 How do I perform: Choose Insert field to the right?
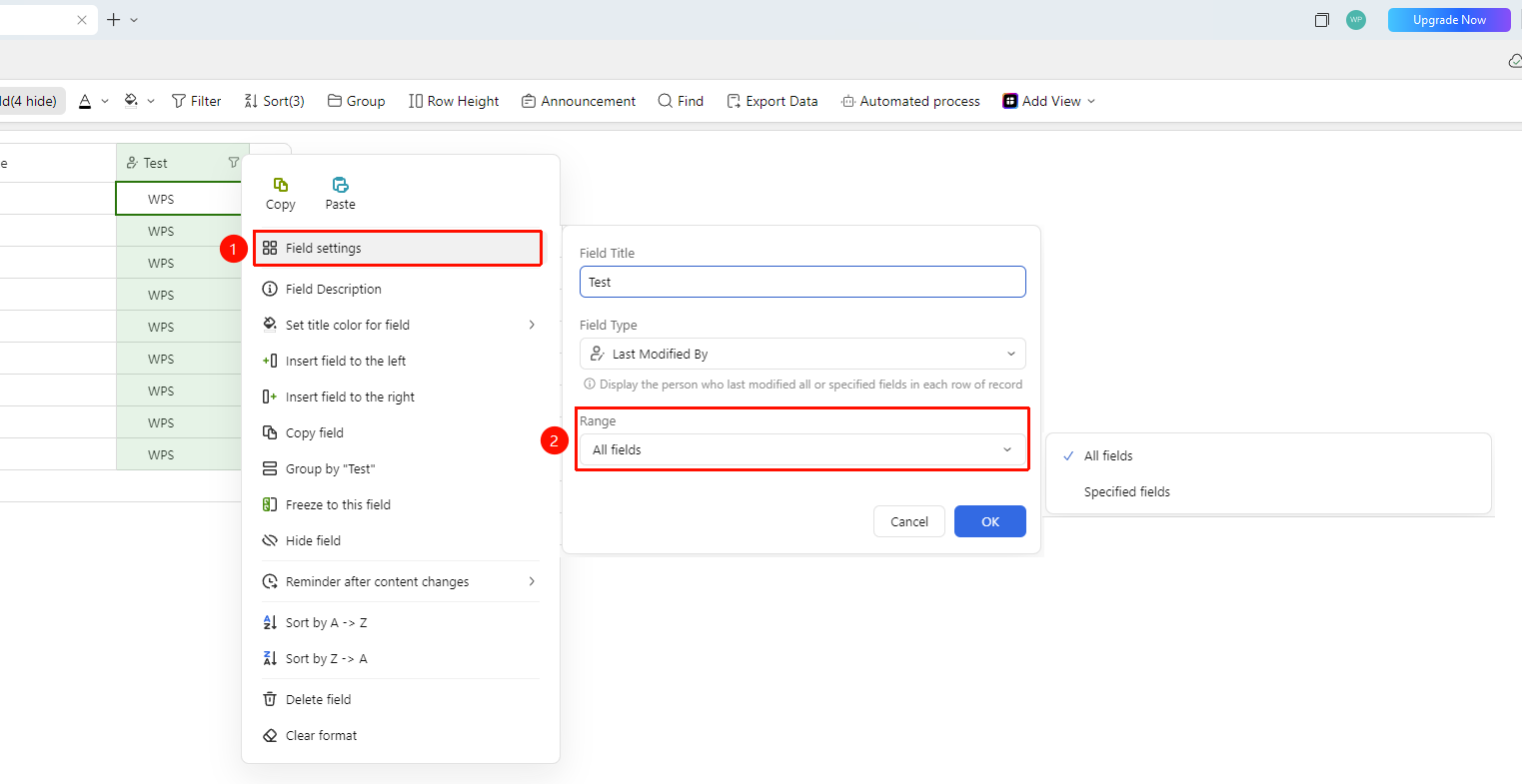[401, 396]
